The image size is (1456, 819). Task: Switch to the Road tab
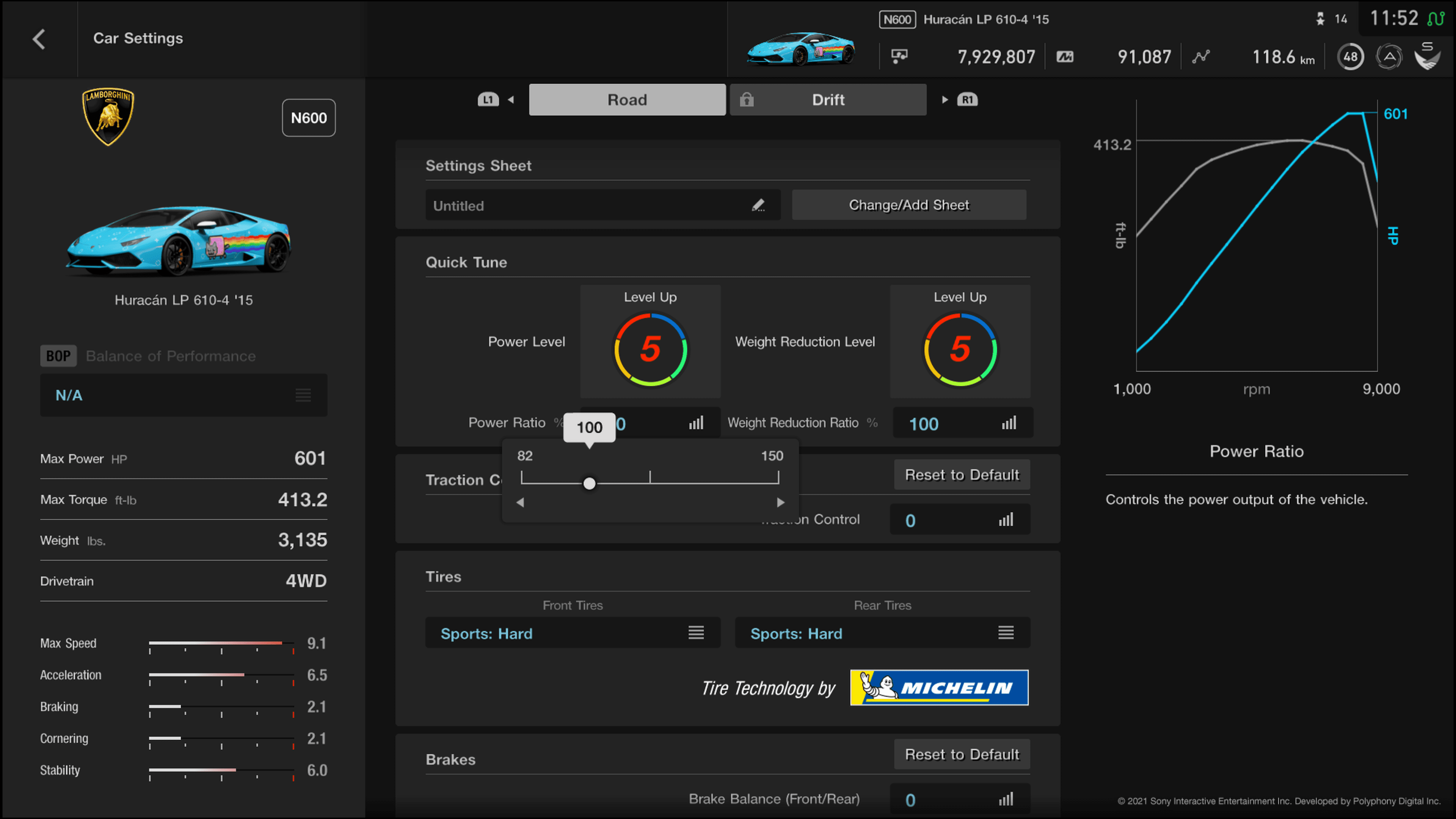coord(627,99)
